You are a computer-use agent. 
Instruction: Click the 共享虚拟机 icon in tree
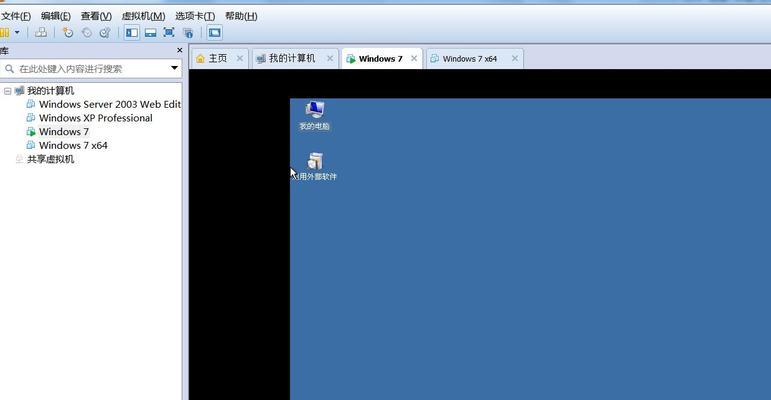click(19, 159)
